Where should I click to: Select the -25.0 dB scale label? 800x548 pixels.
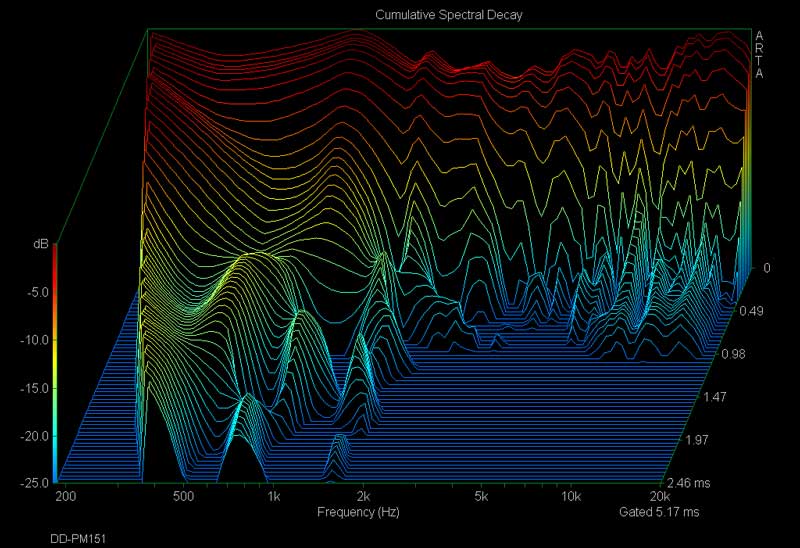click(36, 483)
